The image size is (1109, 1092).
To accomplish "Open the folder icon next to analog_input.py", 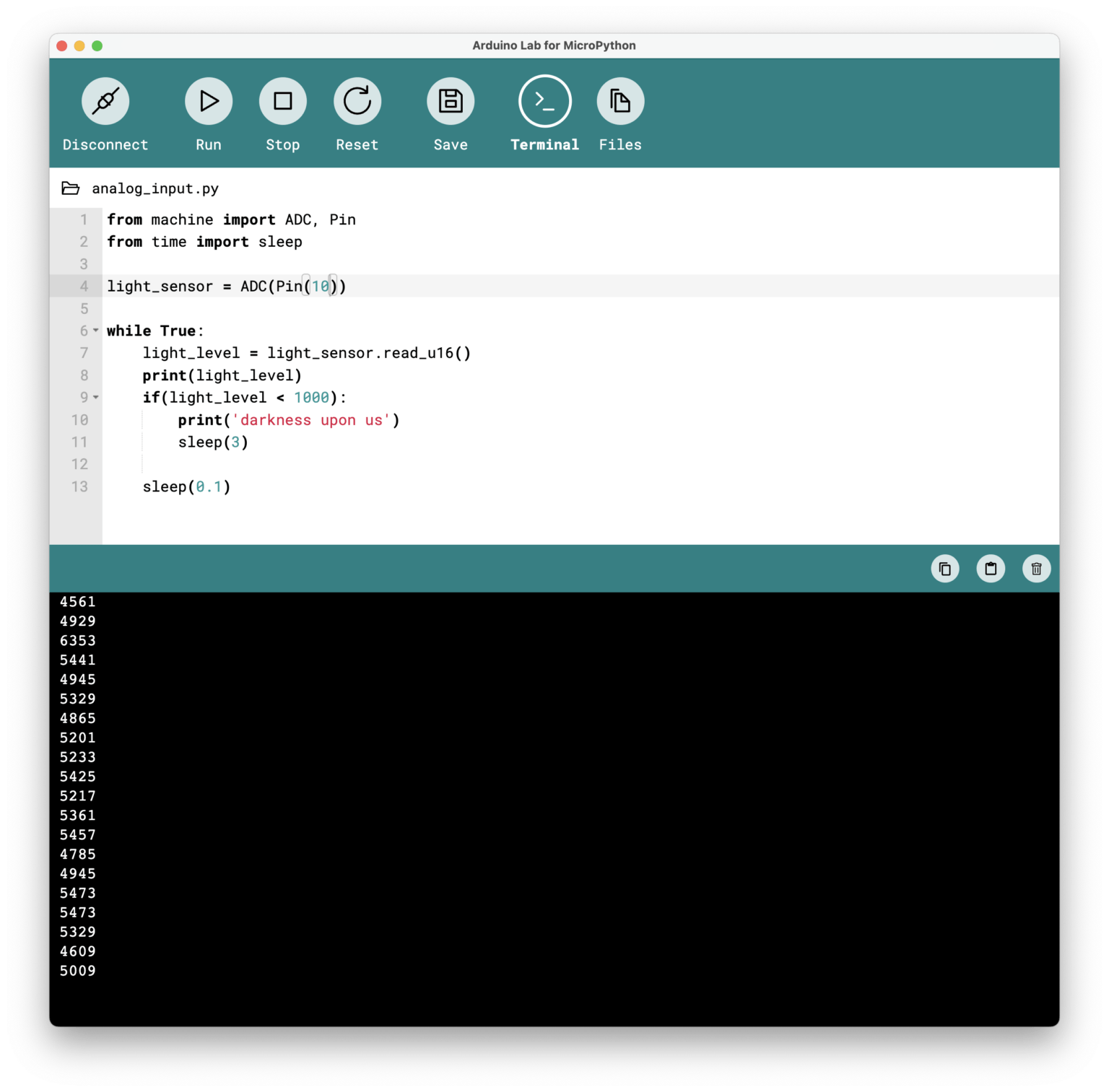I will pyautogui.click(x=70, y=188).
